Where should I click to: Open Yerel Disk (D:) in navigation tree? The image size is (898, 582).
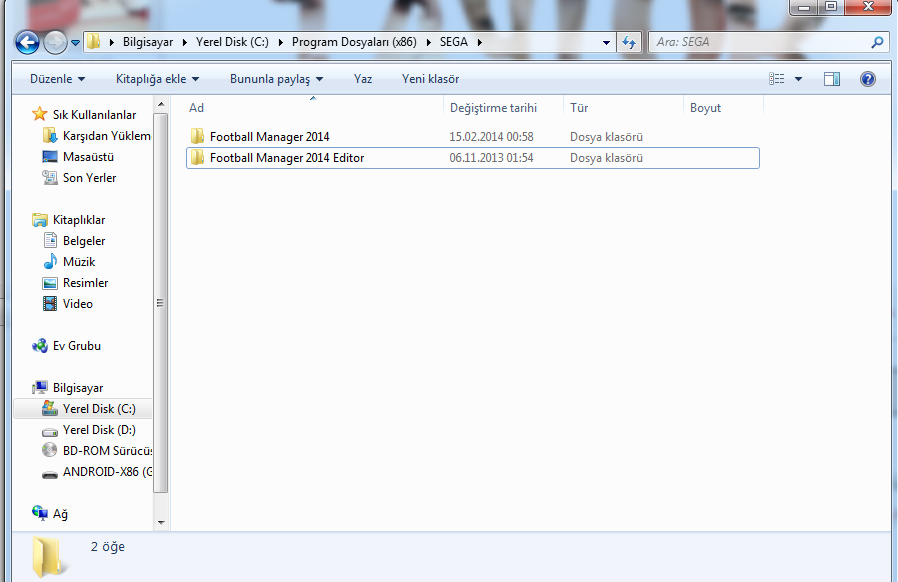point(99,430)
